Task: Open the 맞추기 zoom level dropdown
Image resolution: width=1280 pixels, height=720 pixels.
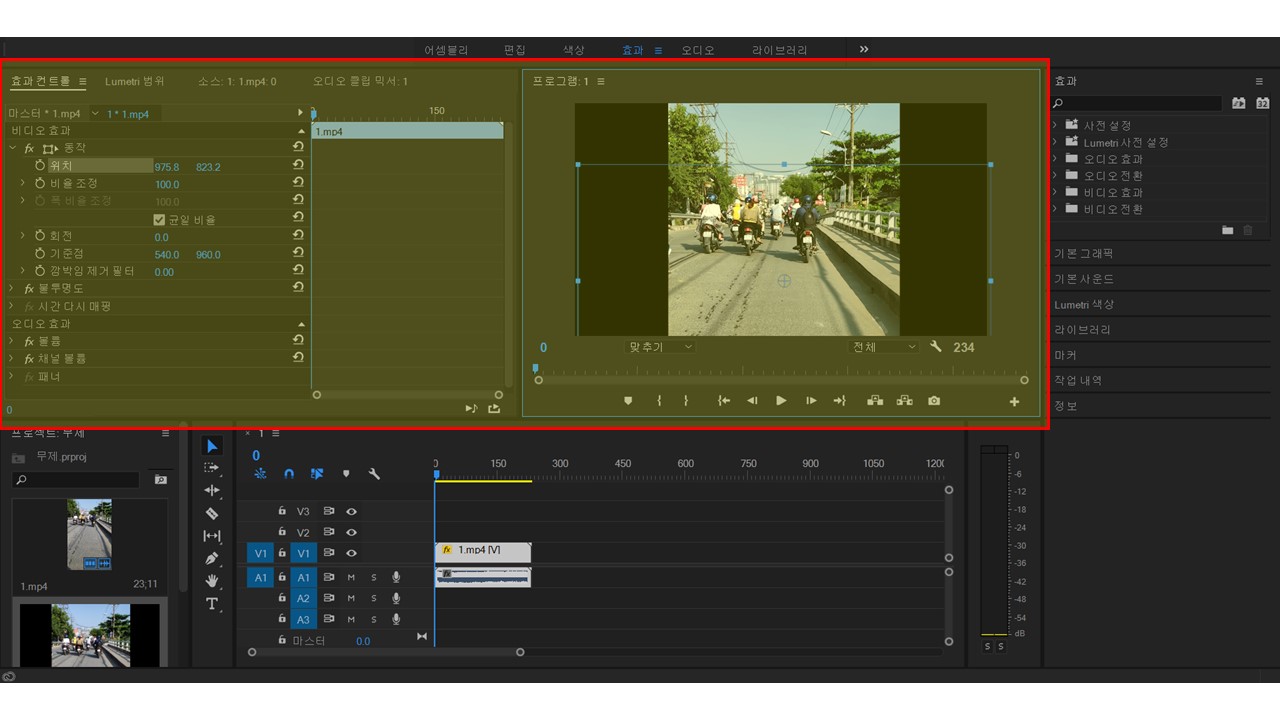Action: click(x=660, y=347)
